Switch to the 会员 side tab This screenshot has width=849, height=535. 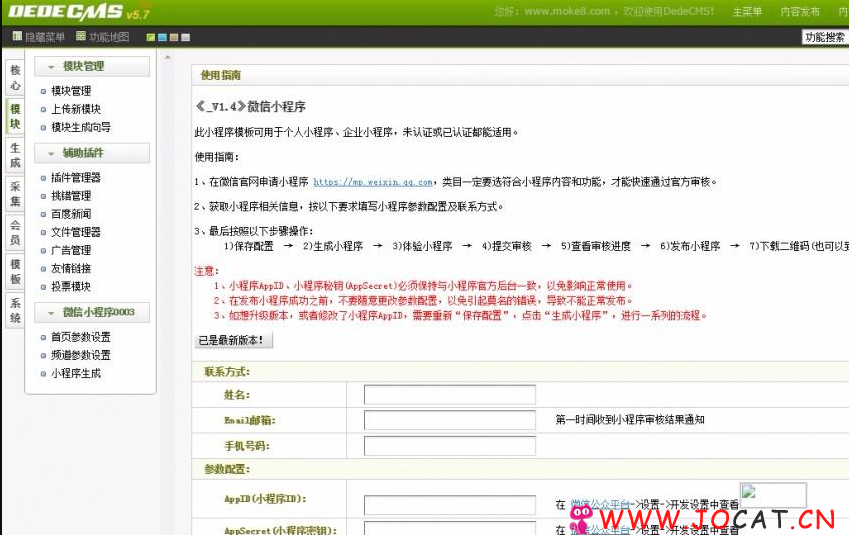tap(15, 233)
